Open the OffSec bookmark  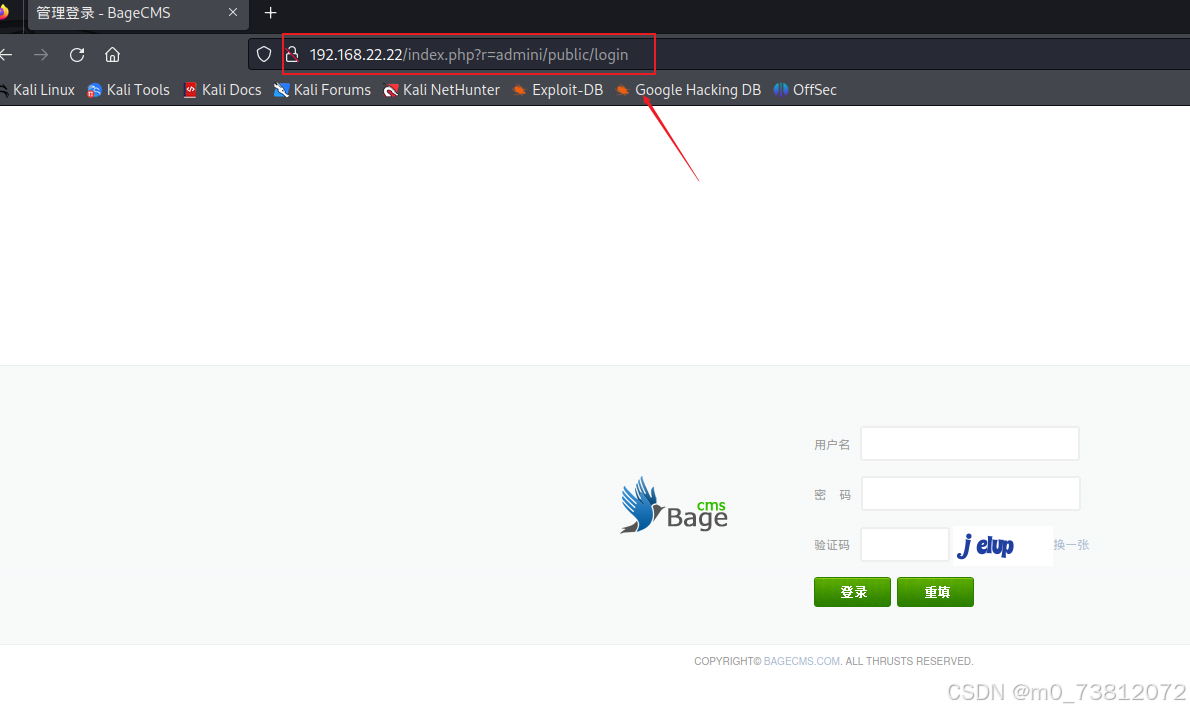[x=805, y=90]
